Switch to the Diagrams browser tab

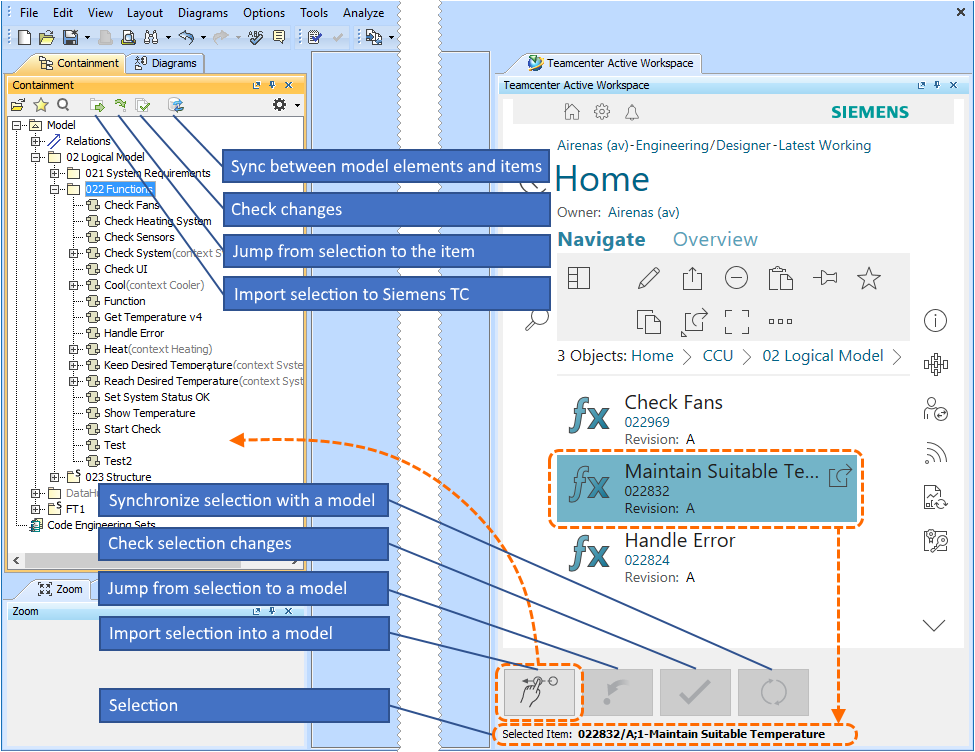tap(166, 63)
